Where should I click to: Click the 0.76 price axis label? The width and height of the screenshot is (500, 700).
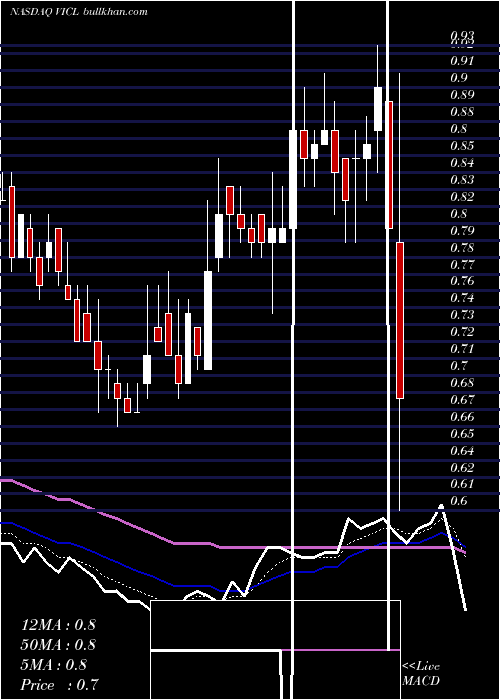[x=462, y=281]
